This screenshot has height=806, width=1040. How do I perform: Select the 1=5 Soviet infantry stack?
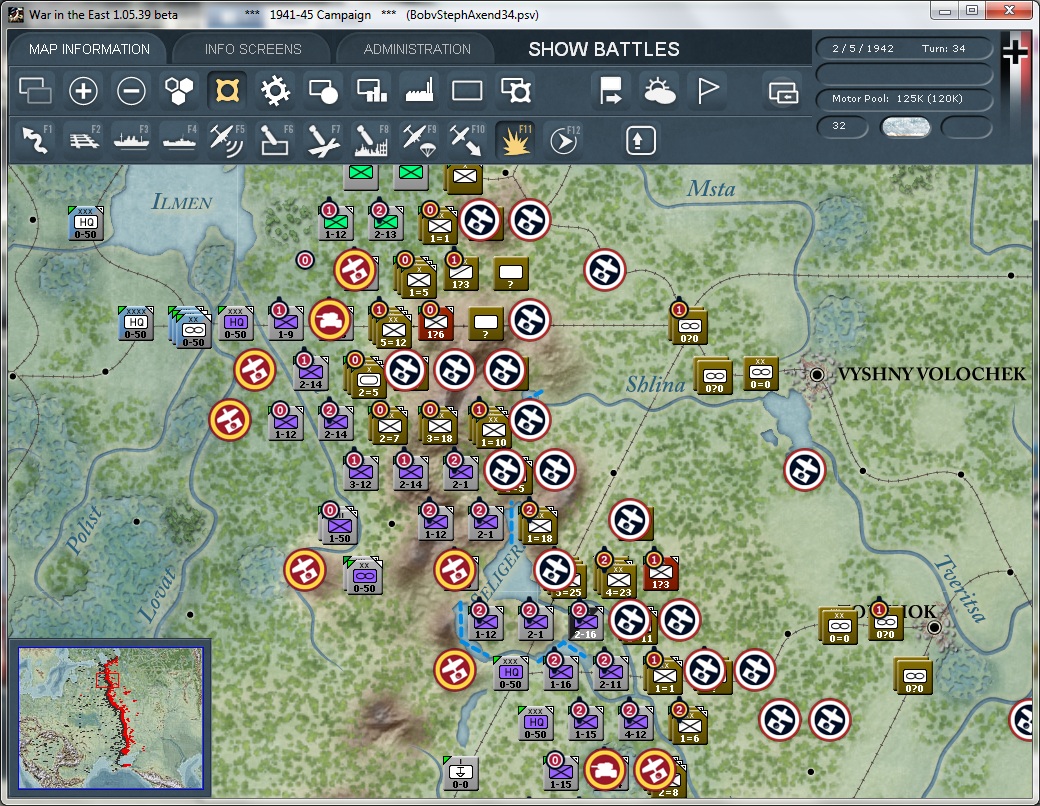419,281
